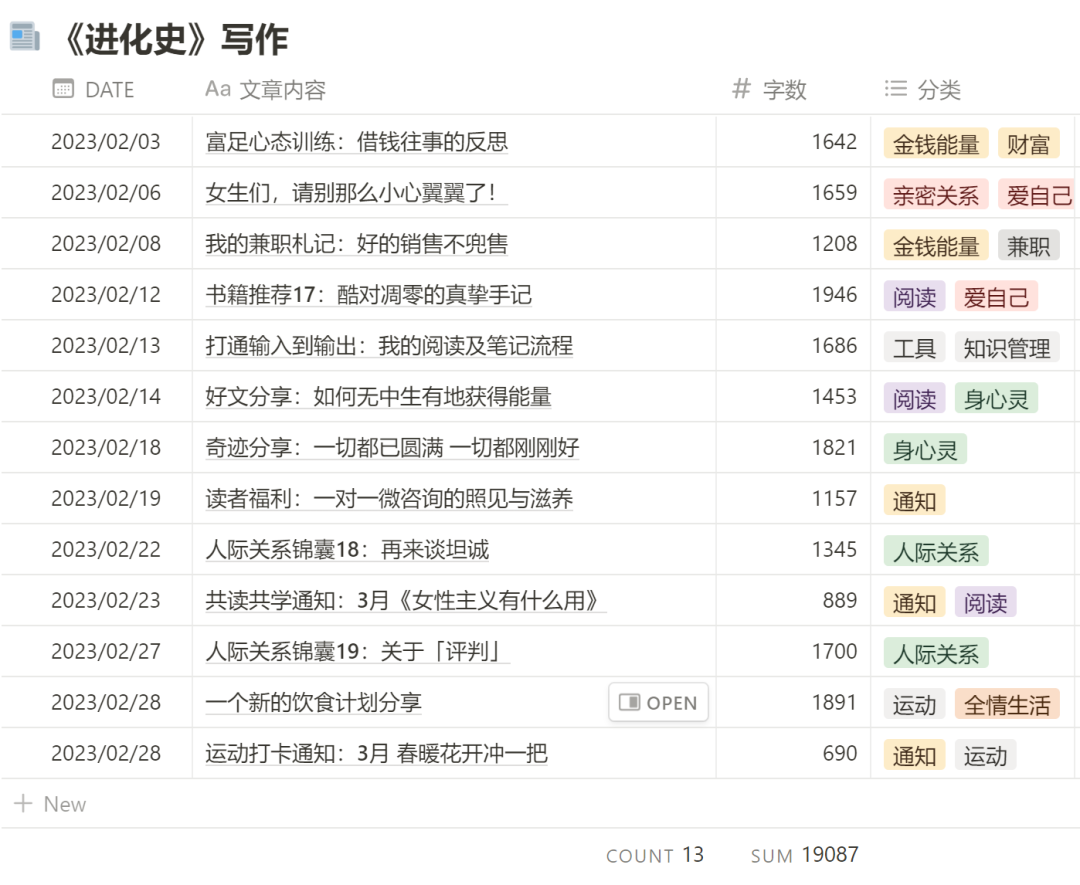Open page 人际关系锦囊18：再来谈坦诚
Image resolution: width=1080 pixels, height=885 pixels.
[x=347, y=550]
